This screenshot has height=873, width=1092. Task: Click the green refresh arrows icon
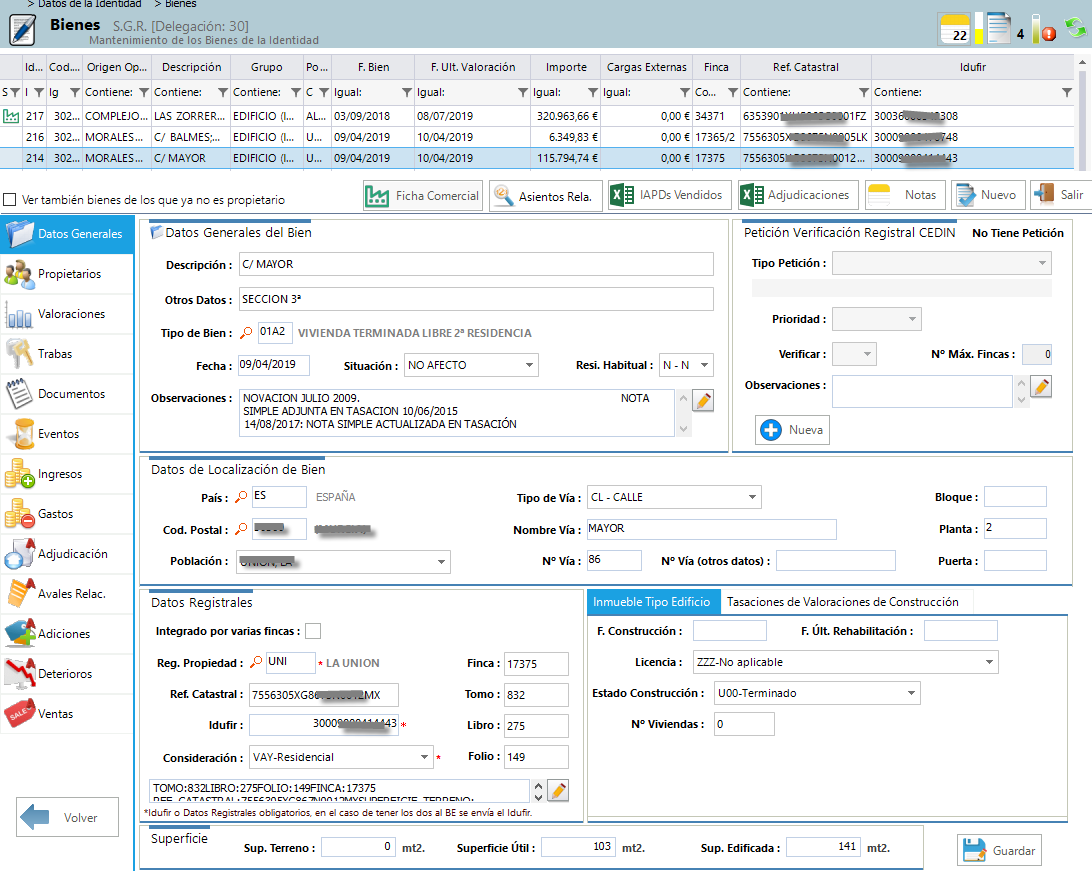pyautogui.click(x=1076, y=28)
